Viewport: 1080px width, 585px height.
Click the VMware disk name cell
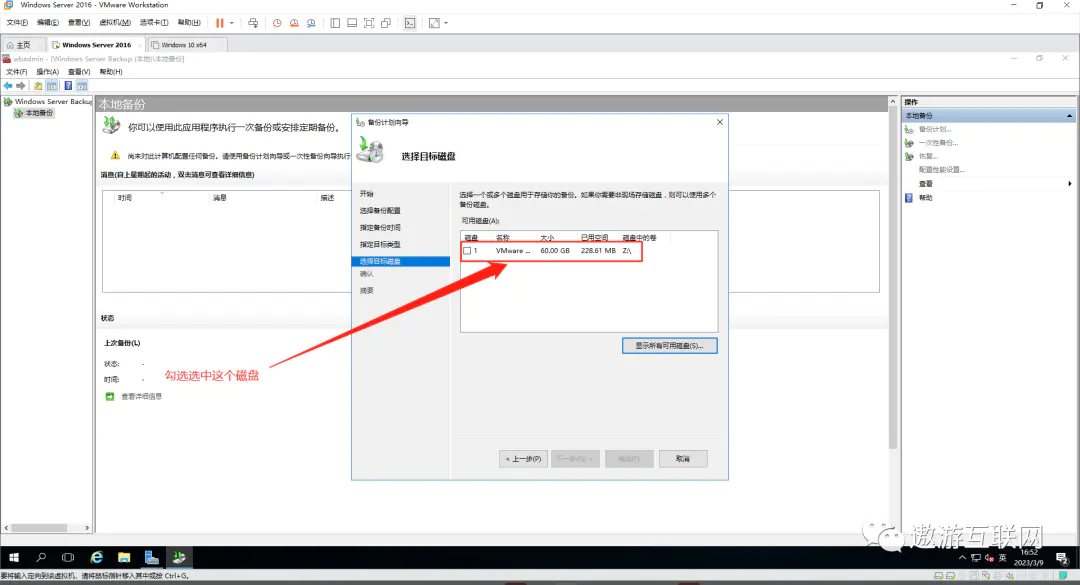tap(512, 251)
